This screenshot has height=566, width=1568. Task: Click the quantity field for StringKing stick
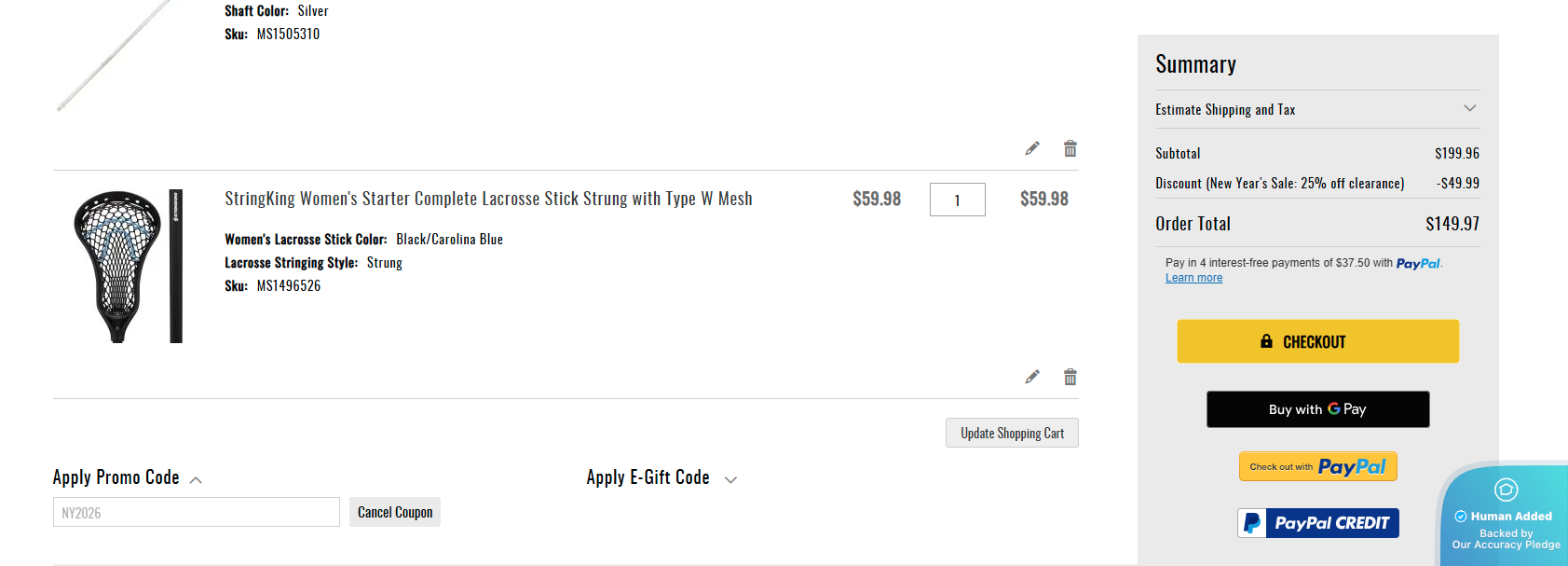(x=957, y=200)
